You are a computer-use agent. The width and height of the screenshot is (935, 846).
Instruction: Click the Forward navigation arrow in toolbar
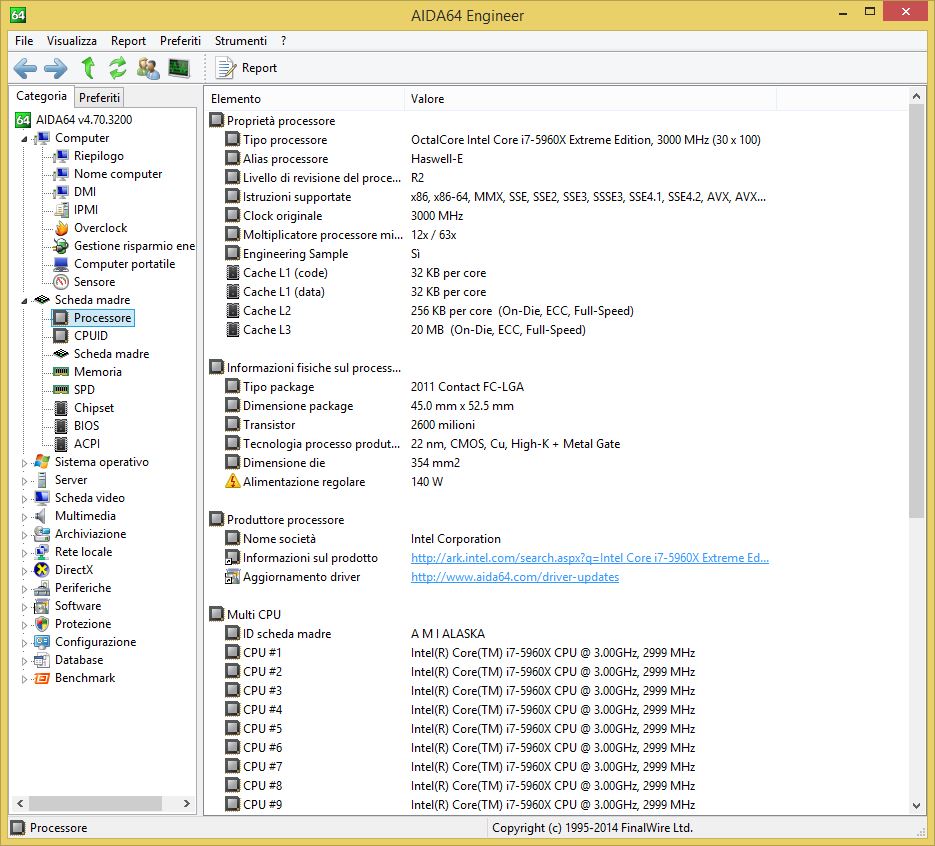tap(56, 68)
